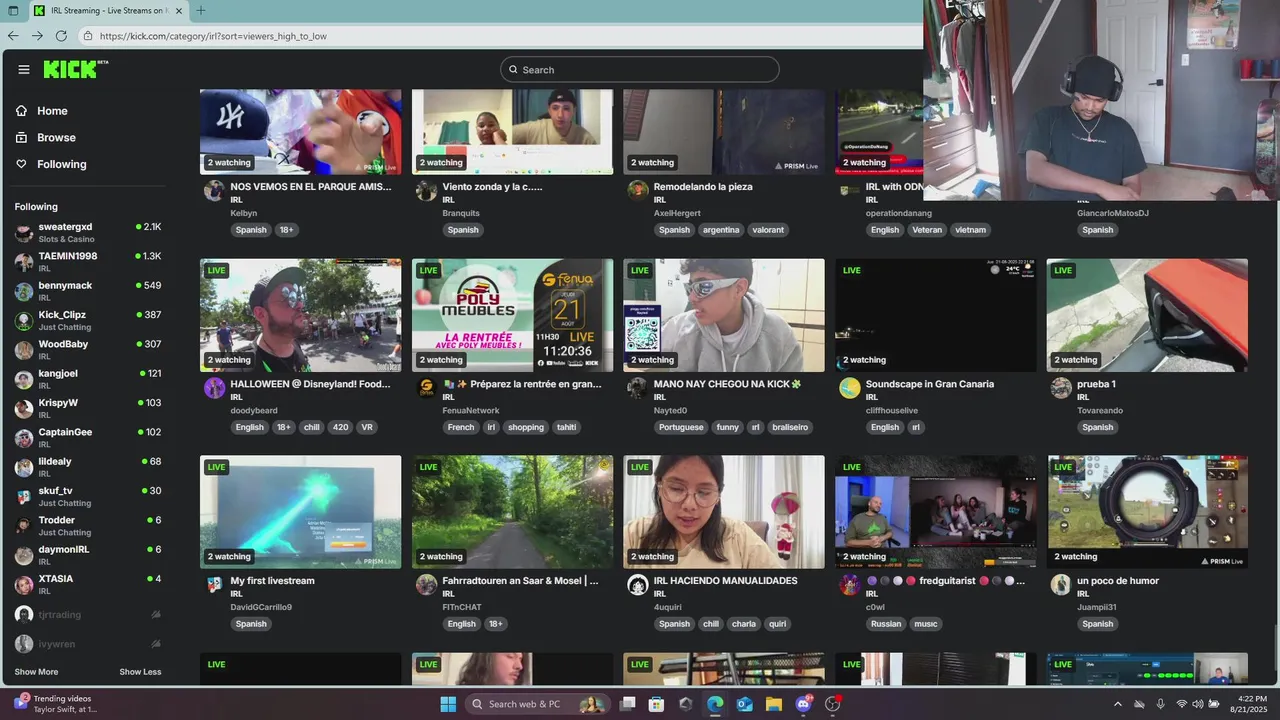This screenshot has height=720, width=1280.
Task: Click in the Kick search field
Action: (x=640, y=70)
